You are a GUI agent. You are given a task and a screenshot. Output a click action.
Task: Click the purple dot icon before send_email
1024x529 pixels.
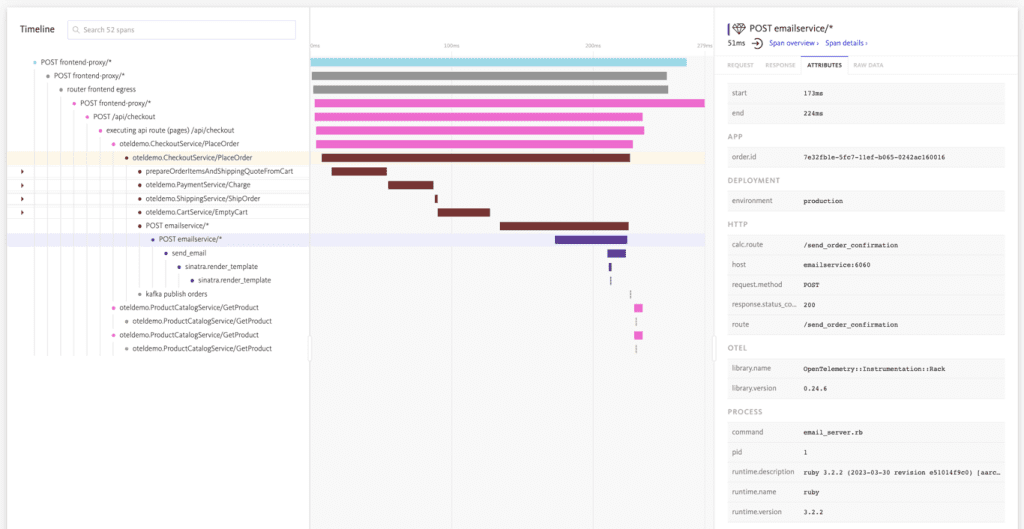click(x=166, y=253)
